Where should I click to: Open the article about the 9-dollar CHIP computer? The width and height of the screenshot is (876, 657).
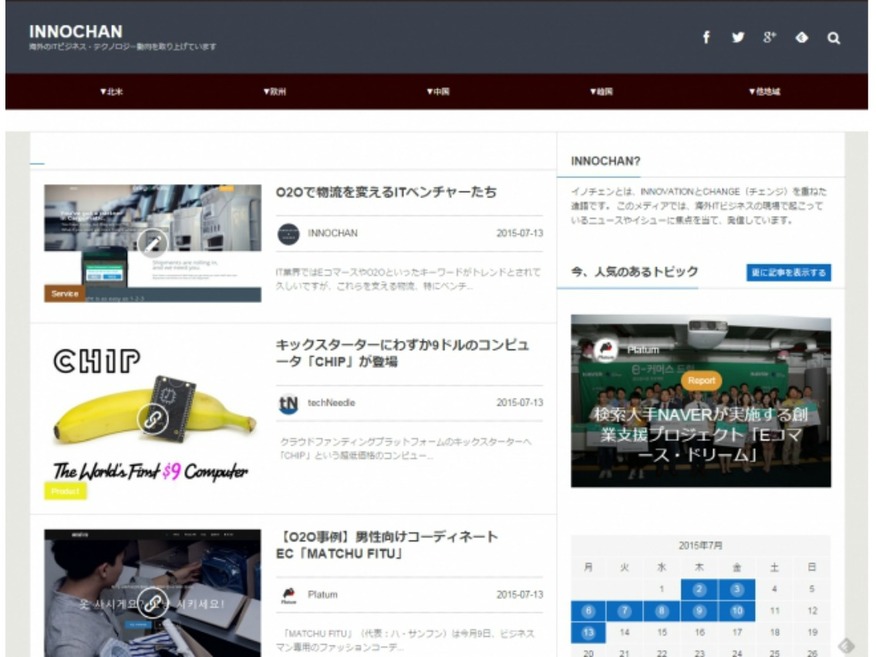[402, 353]
